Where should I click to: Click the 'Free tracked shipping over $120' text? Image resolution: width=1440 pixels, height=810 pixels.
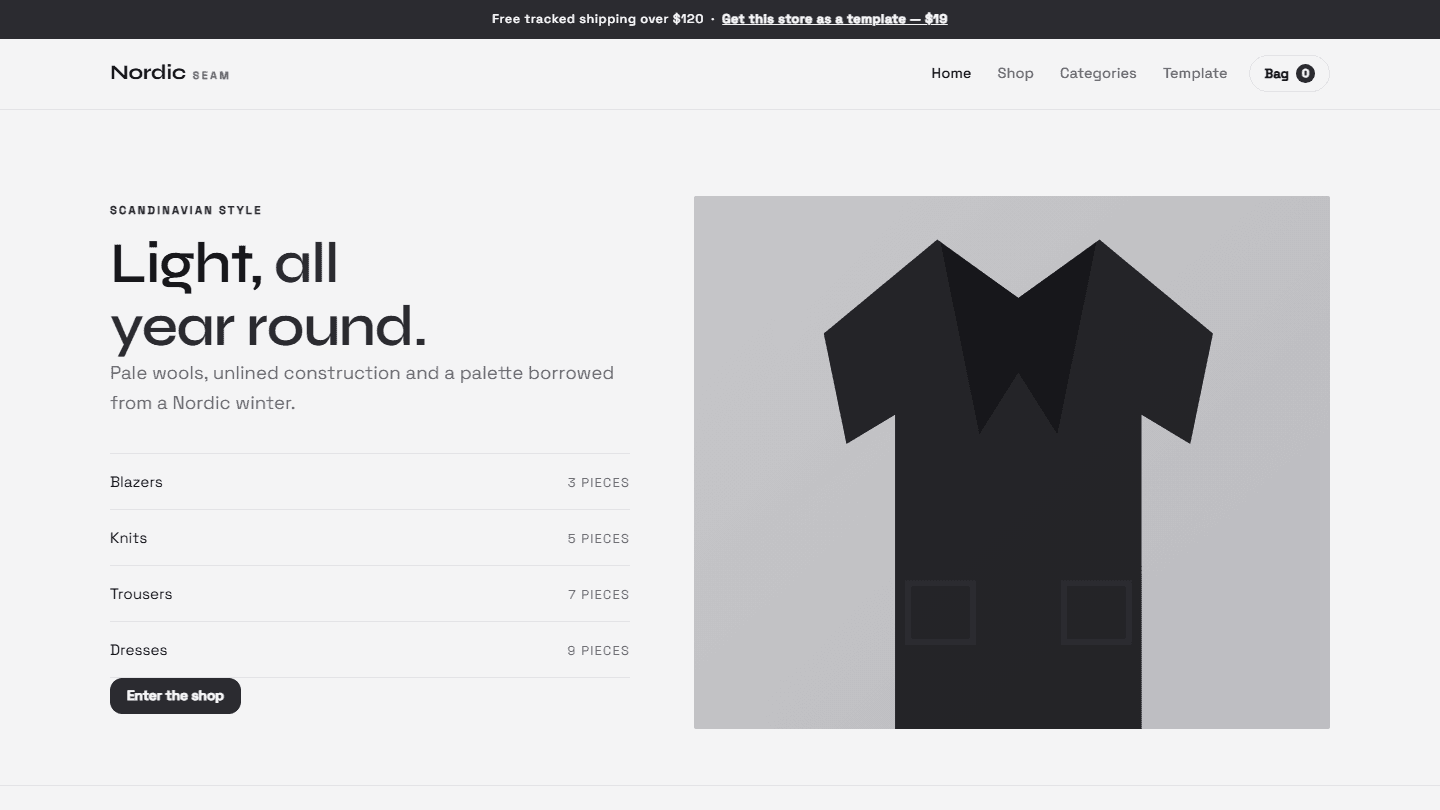click(x=597, y=19)
